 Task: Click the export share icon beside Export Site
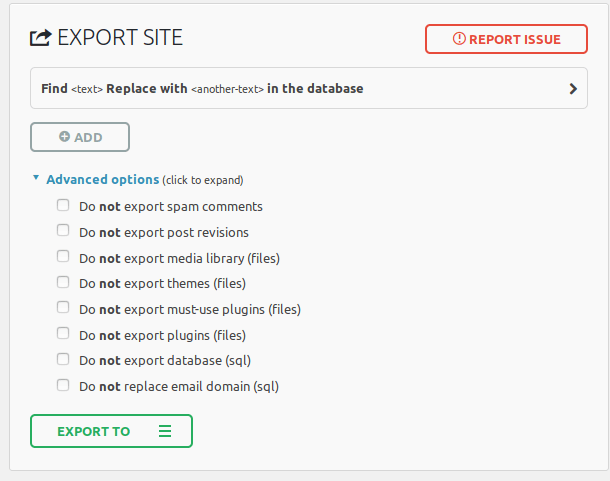click(40, 38)
